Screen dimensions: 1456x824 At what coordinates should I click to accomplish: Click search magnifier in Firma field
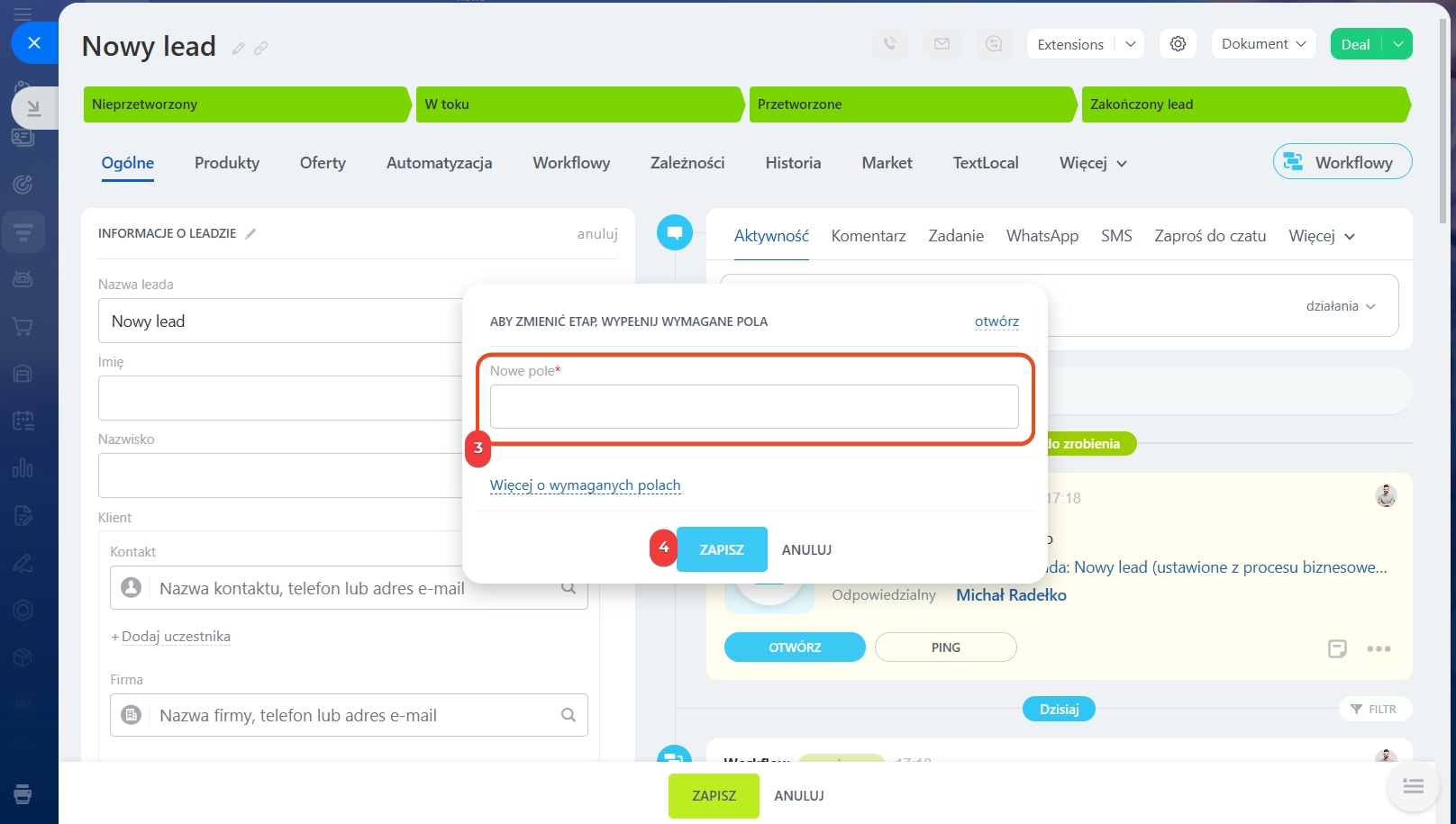pyautogui.click(x=569, y=715)
